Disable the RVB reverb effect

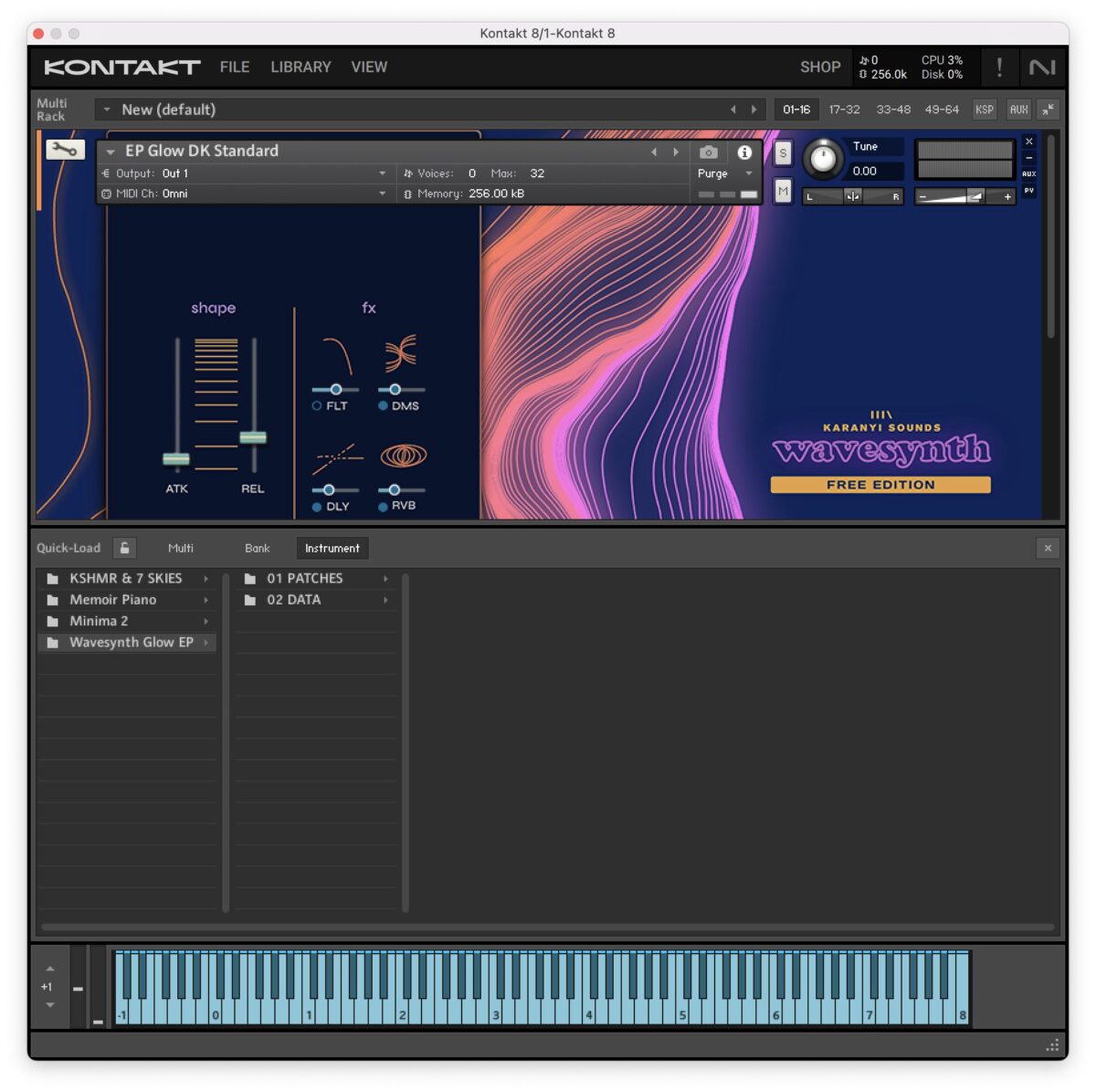click(x=383, y=507)
